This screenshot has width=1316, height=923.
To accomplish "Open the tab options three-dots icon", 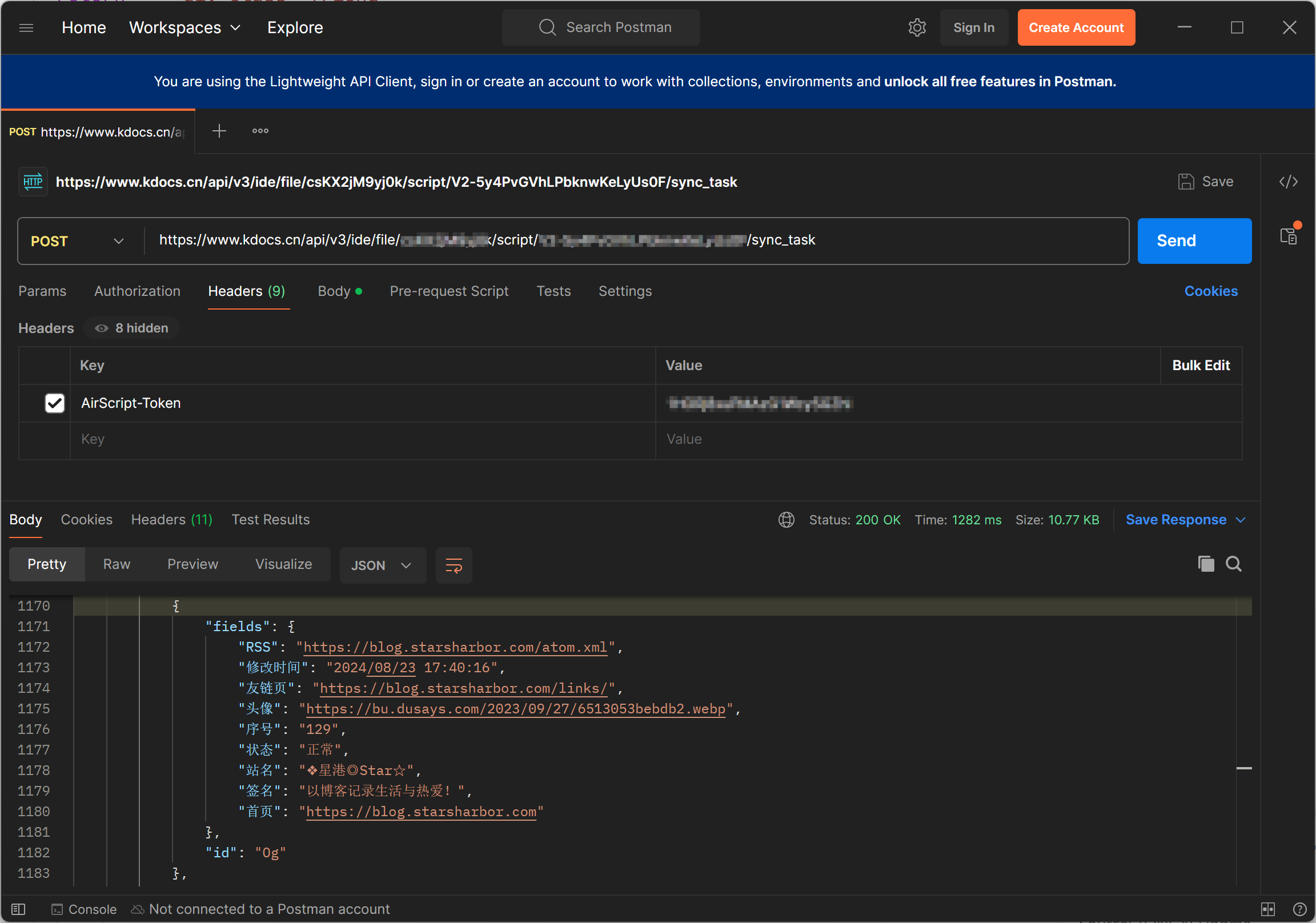I will point(260,131).
